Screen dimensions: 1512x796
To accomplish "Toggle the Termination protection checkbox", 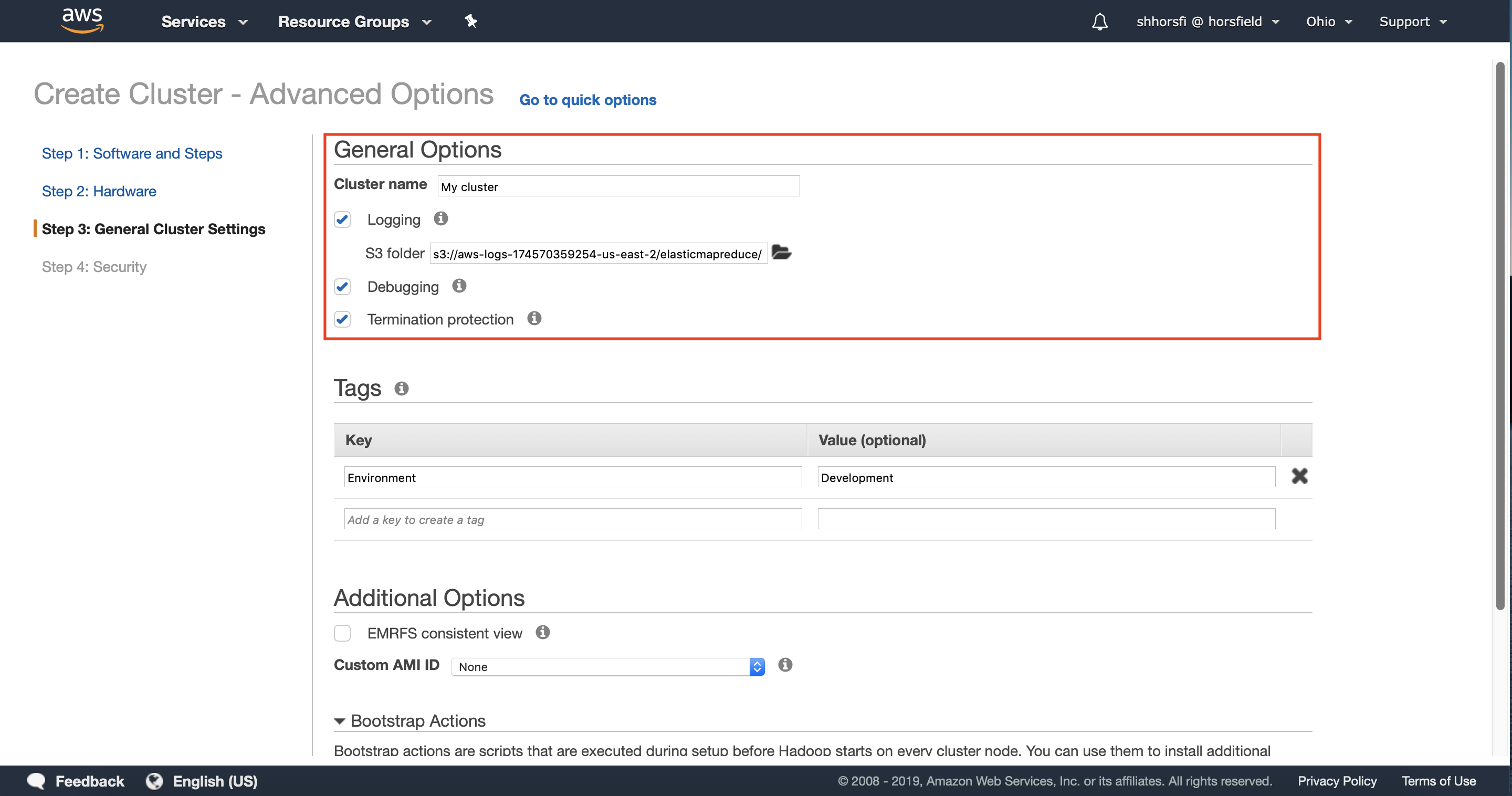I will 343,319.
